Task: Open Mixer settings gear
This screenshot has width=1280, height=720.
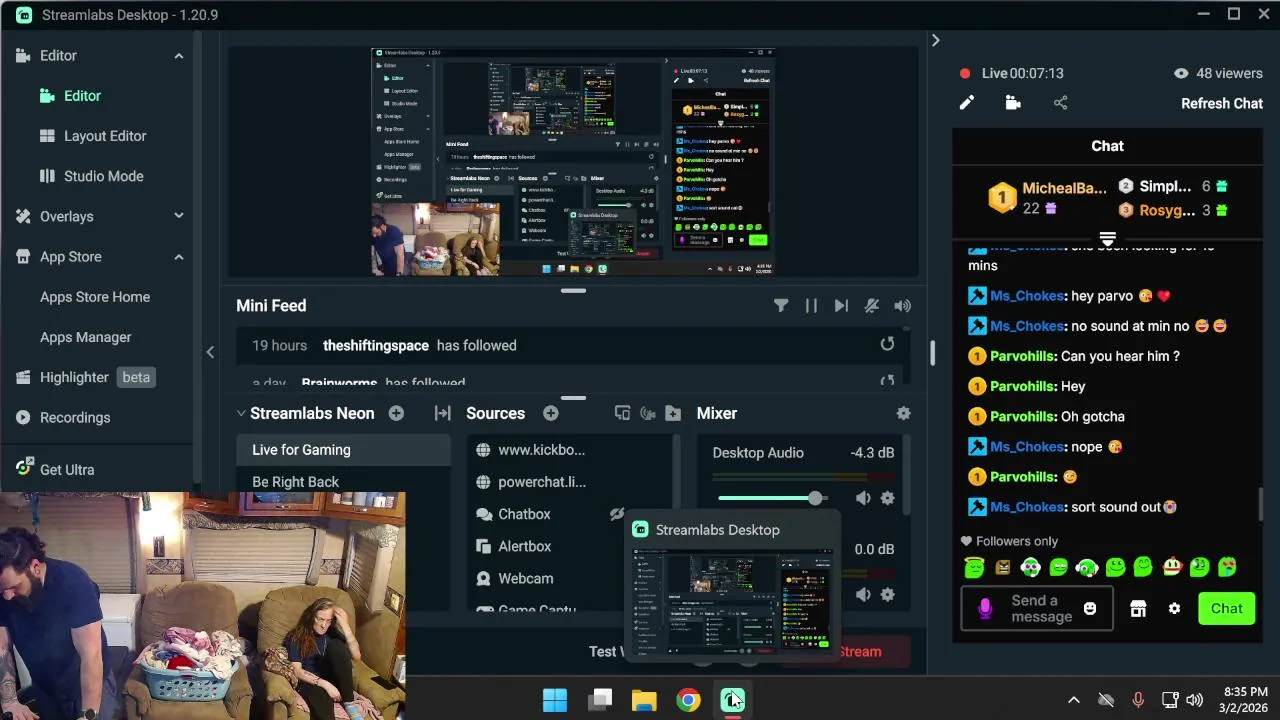Action: pos(904,413)
